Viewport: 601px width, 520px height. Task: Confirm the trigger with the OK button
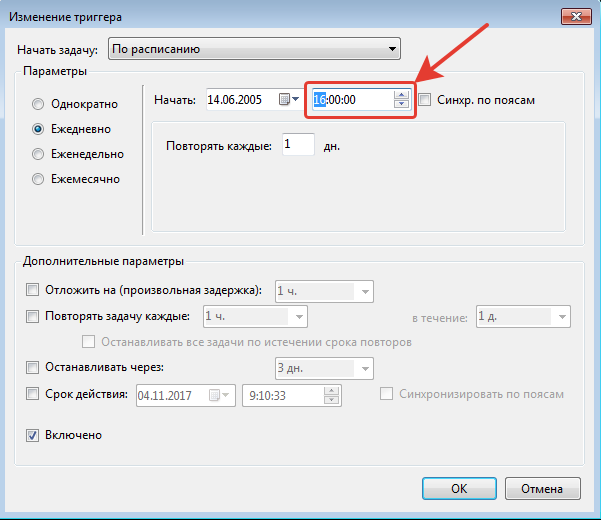click(x=459, y=489)
